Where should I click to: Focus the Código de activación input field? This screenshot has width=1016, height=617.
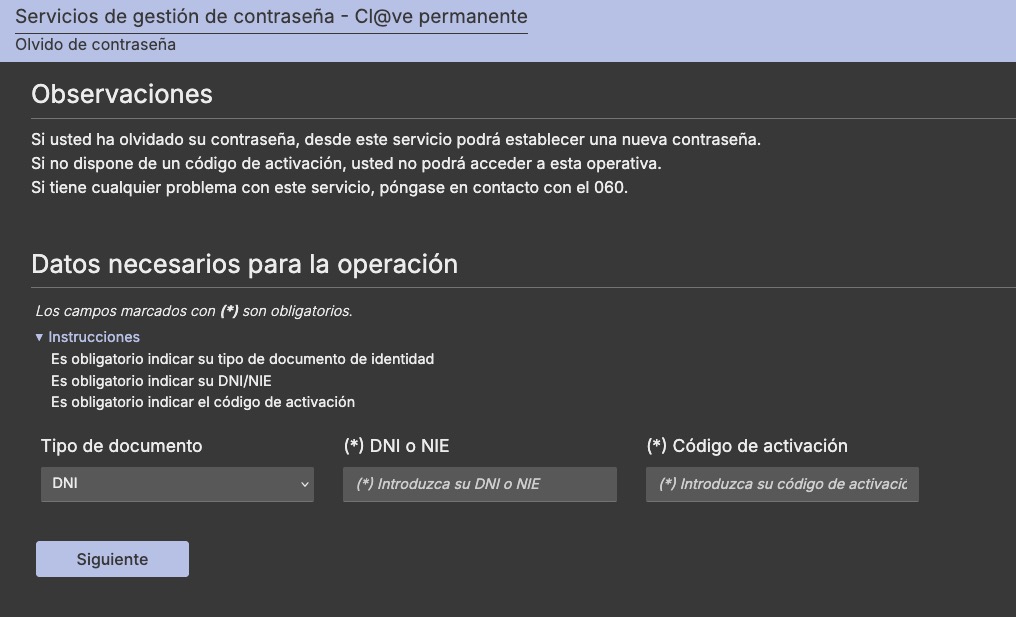(782, 484)
